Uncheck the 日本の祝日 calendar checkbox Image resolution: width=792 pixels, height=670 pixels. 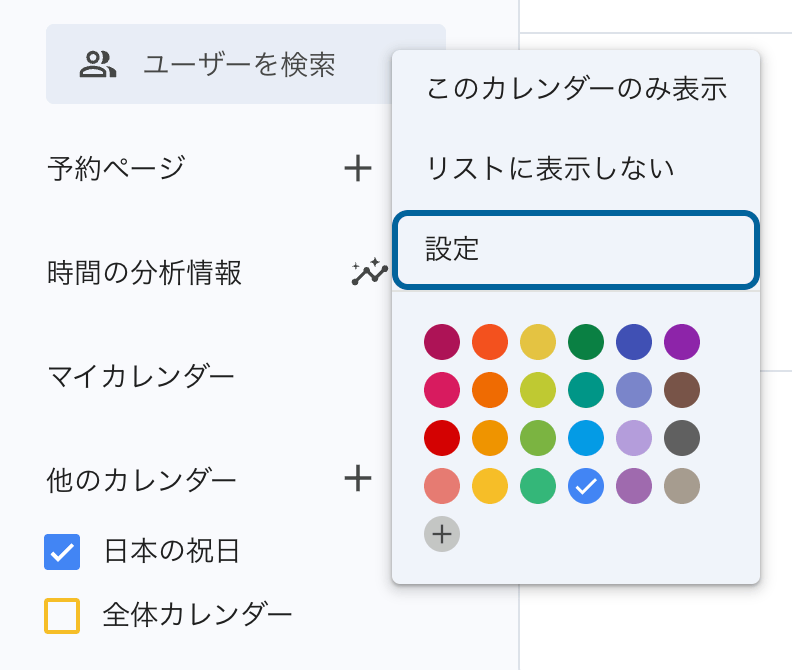coord(62,551)
